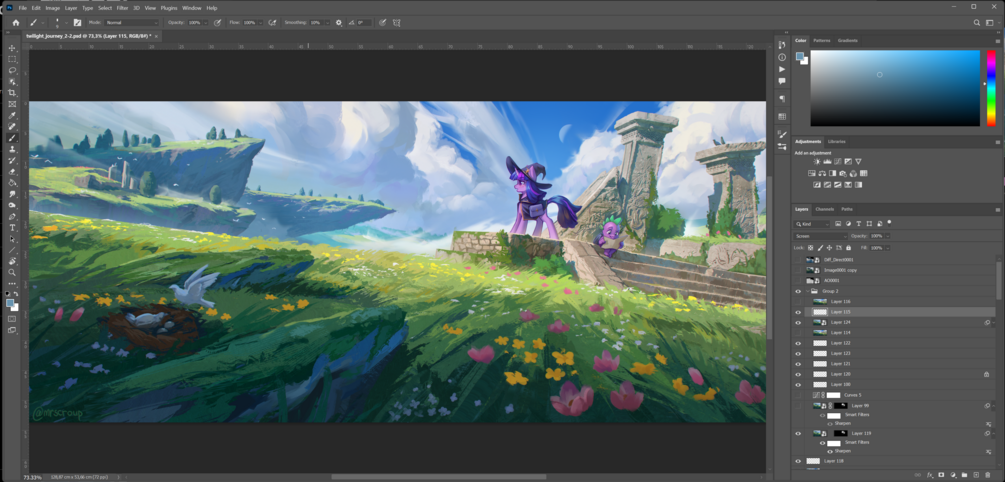Pick a color in the color field
The image size is (1005, 482).
(x=895, y=88)
